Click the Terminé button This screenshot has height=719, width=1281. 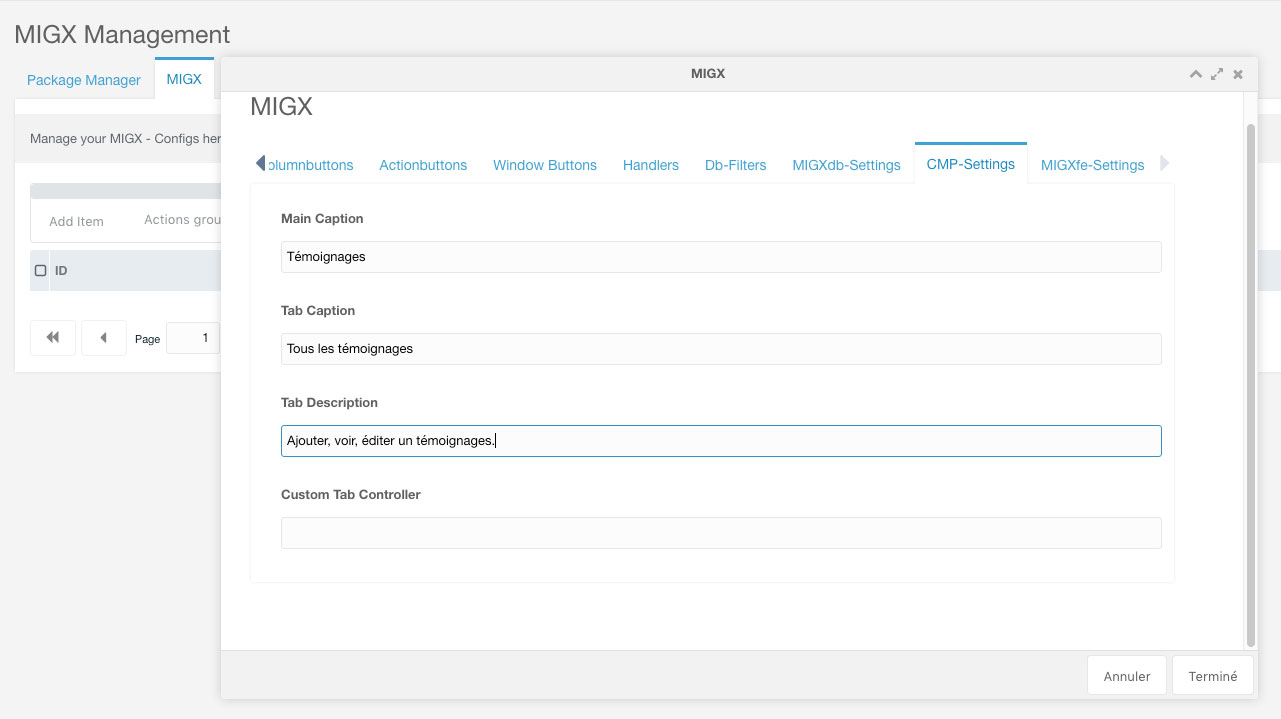[x=1213, y=676]
